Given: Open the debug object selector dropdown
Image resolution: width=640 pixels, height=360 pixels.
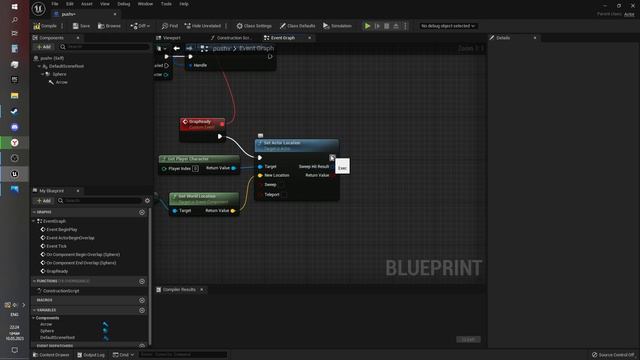Looking at the screenshot, I should point(448,26).
